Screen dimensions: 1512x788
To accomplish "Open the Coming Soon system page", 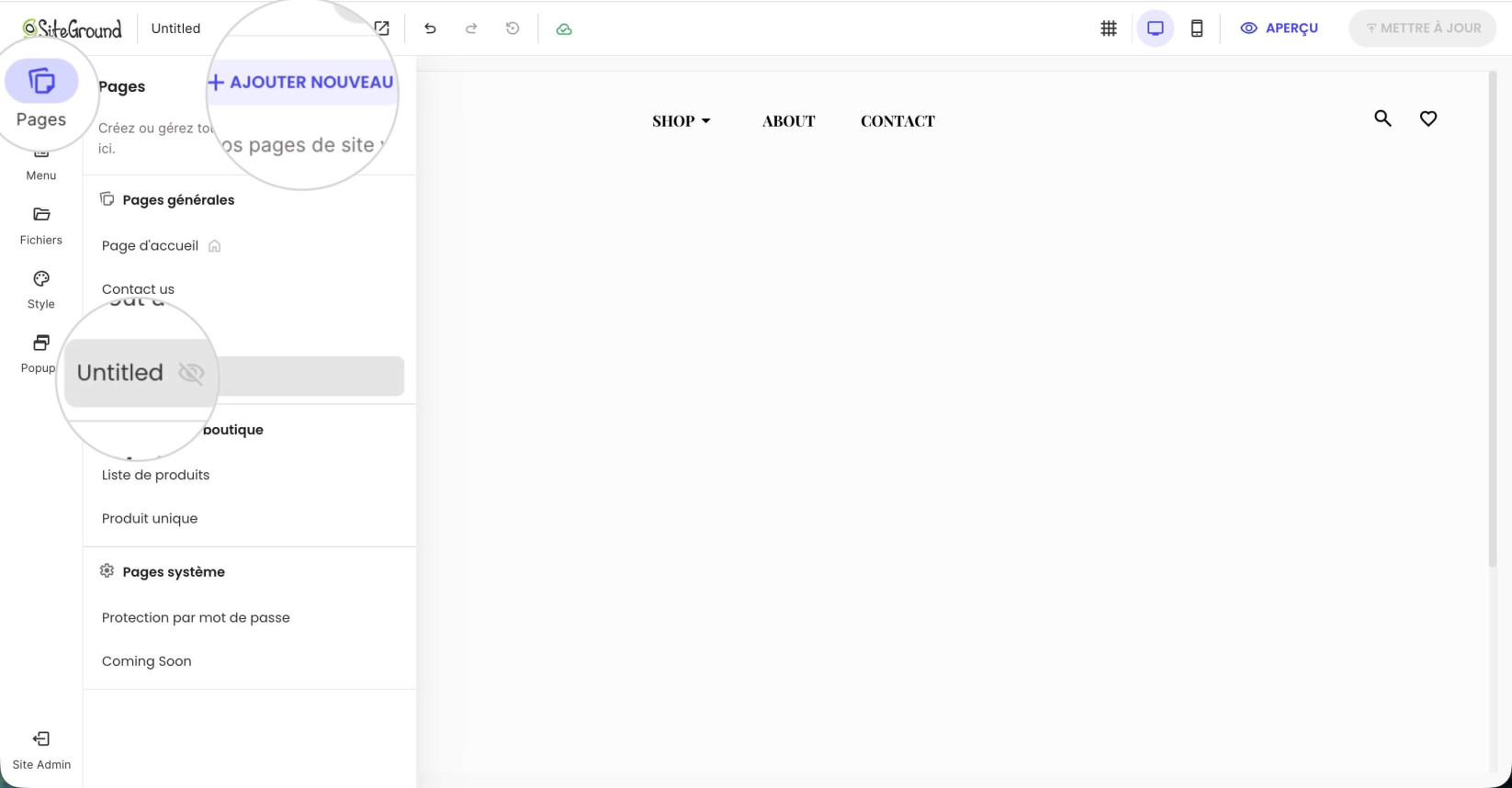I will (146, 661).
